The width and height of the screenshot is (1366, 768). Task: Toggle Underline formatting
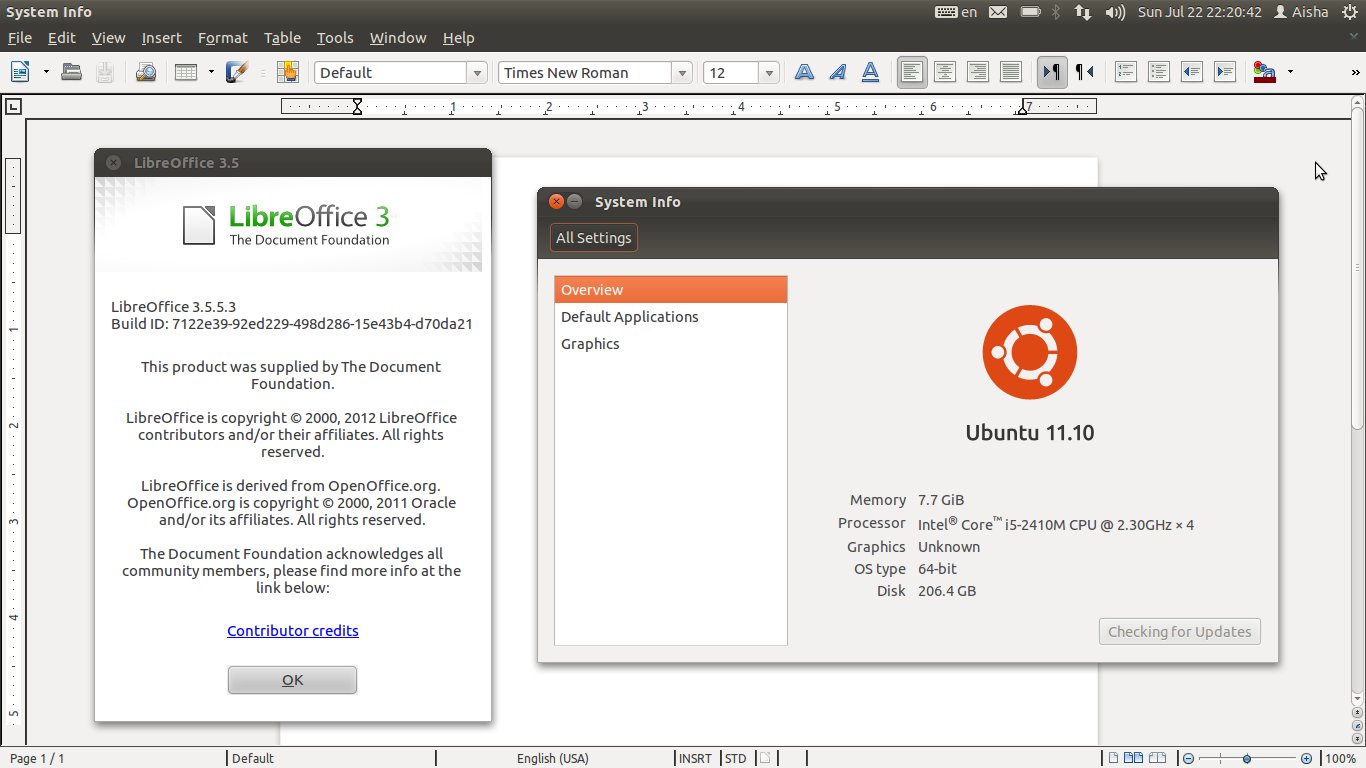870,72
